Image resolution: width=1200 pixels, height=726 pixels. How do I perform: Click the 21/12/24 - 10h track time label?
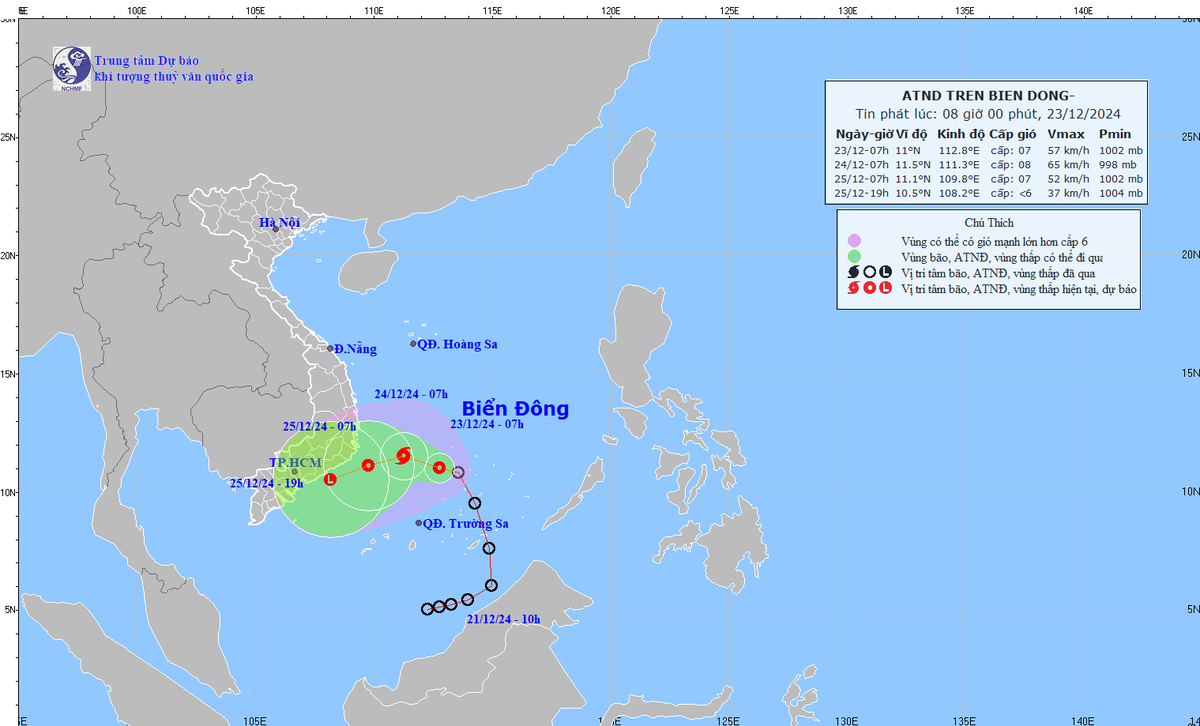pos(503,620)
